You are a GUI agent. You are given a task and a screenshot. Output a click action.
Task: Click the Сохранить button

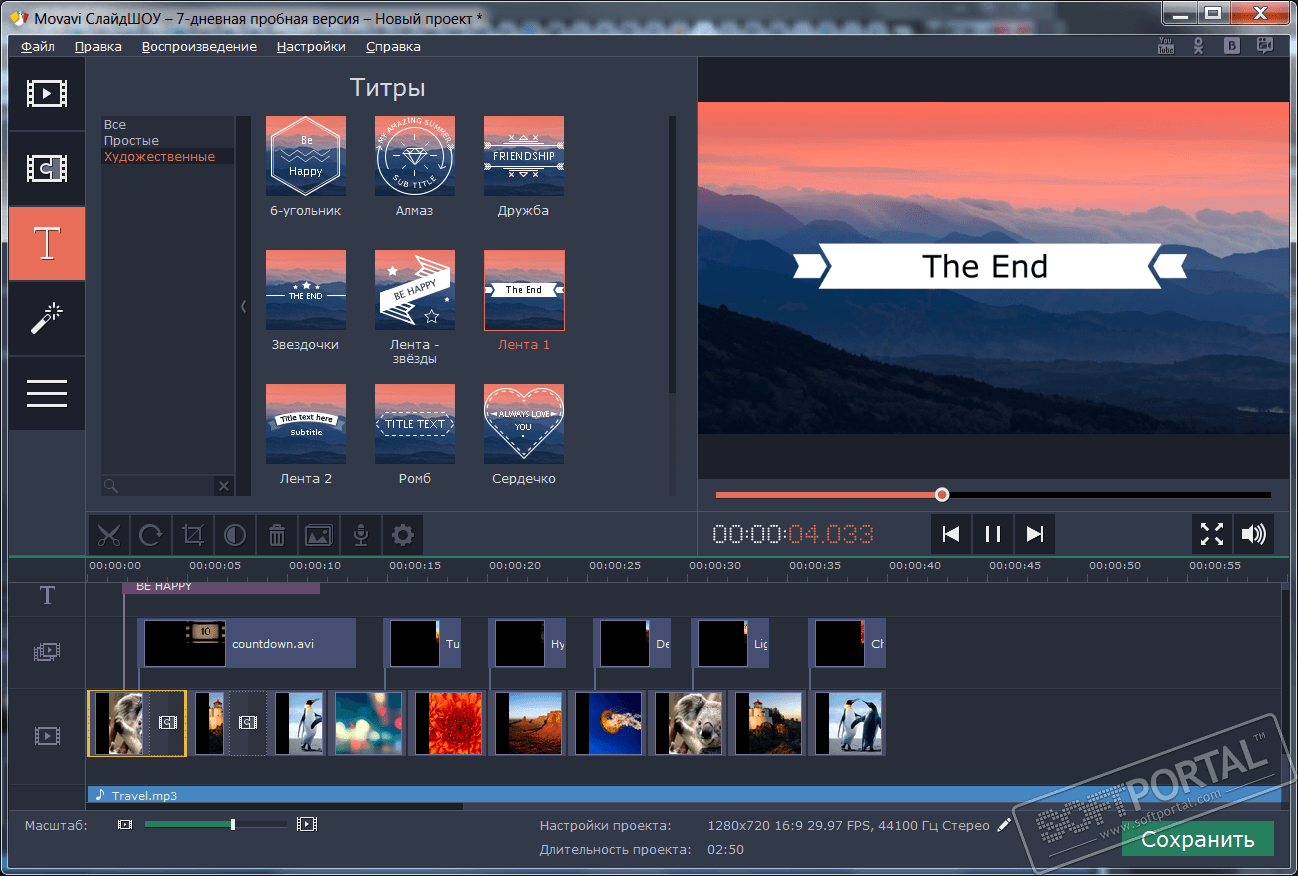point(1197,839)
